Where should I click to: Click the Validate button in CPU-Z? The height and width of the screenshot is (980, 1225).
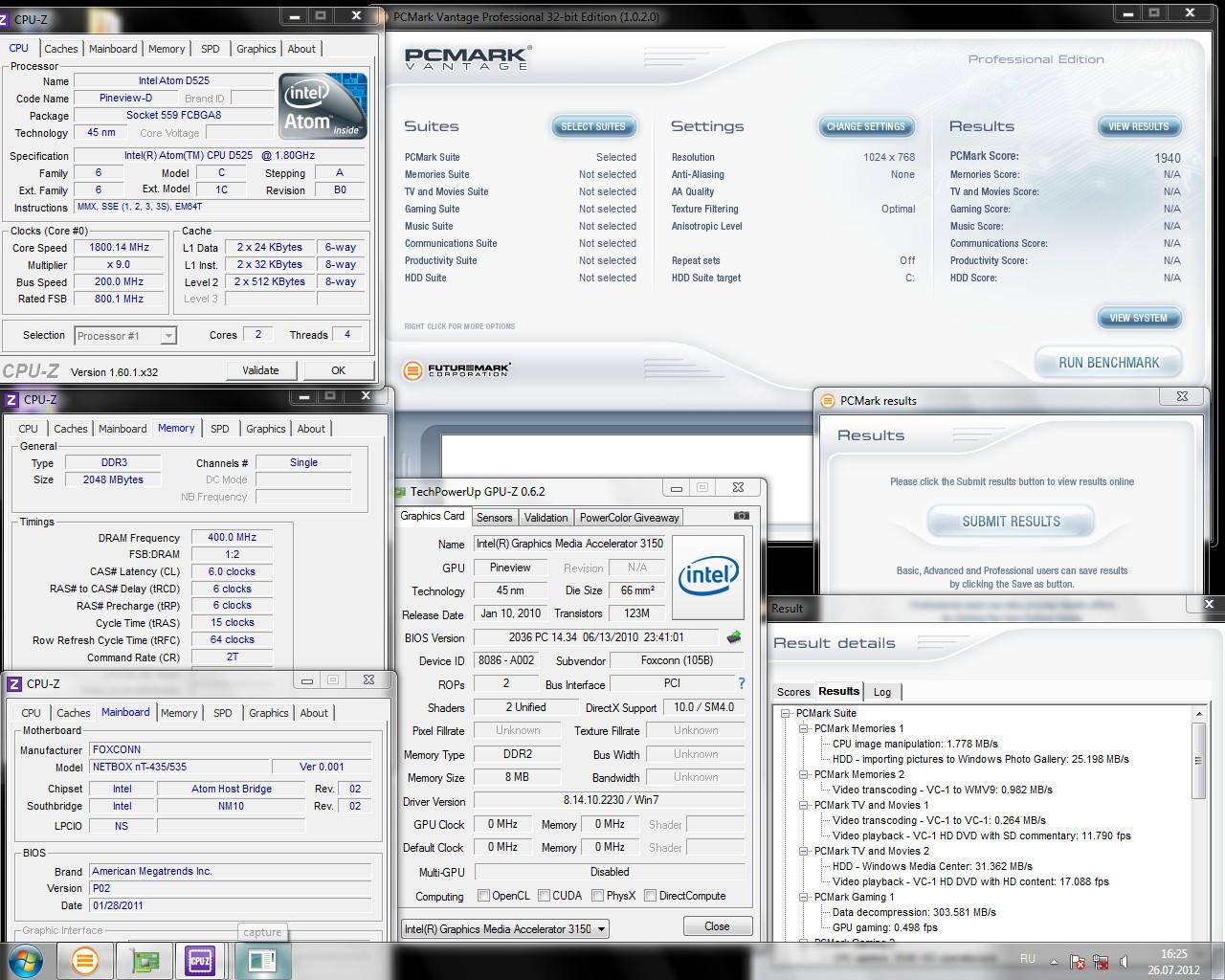click(x=260, y=370)
